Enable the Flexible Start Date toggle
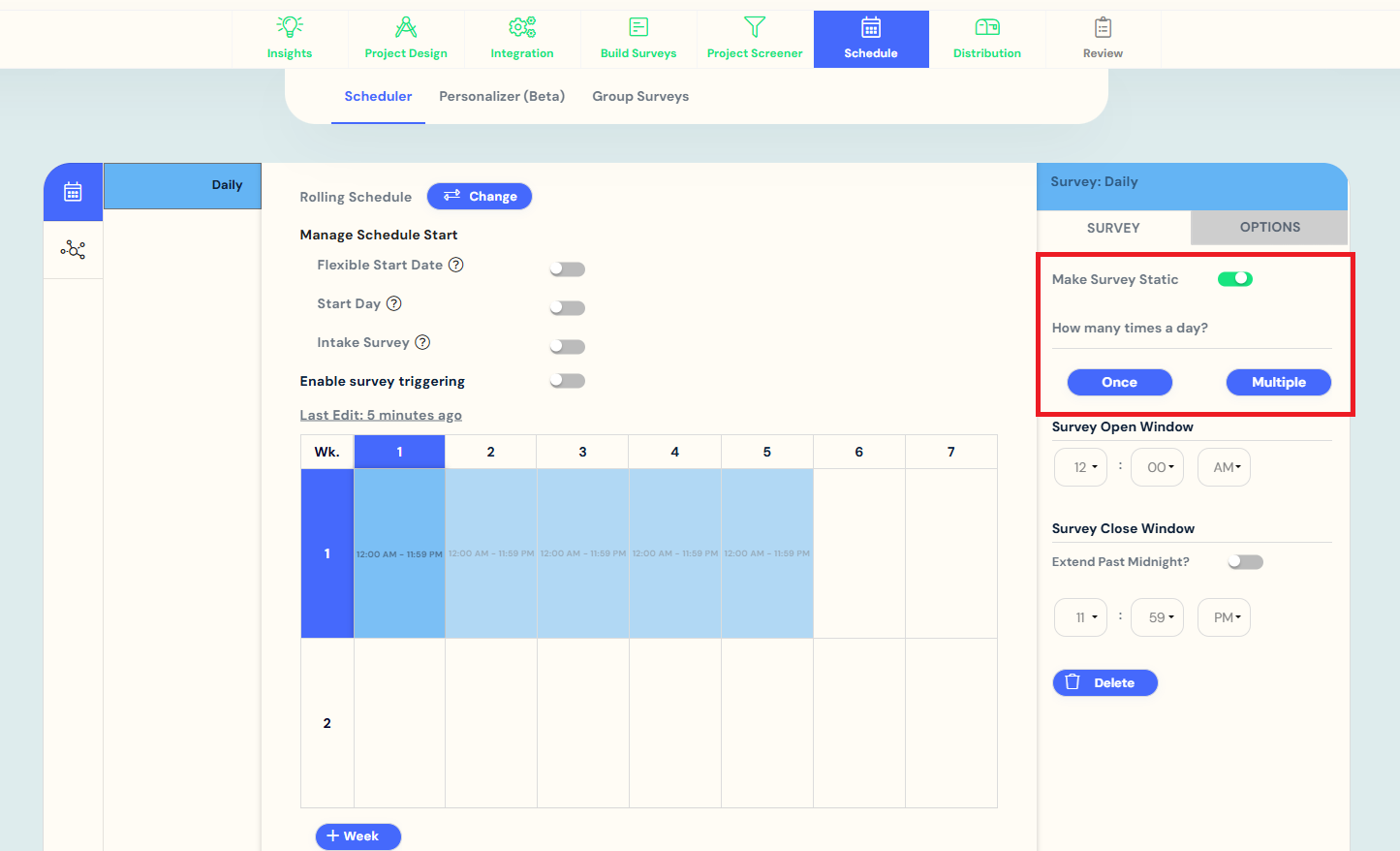Viewport: 1400px width, 851px height. point(568,269)
